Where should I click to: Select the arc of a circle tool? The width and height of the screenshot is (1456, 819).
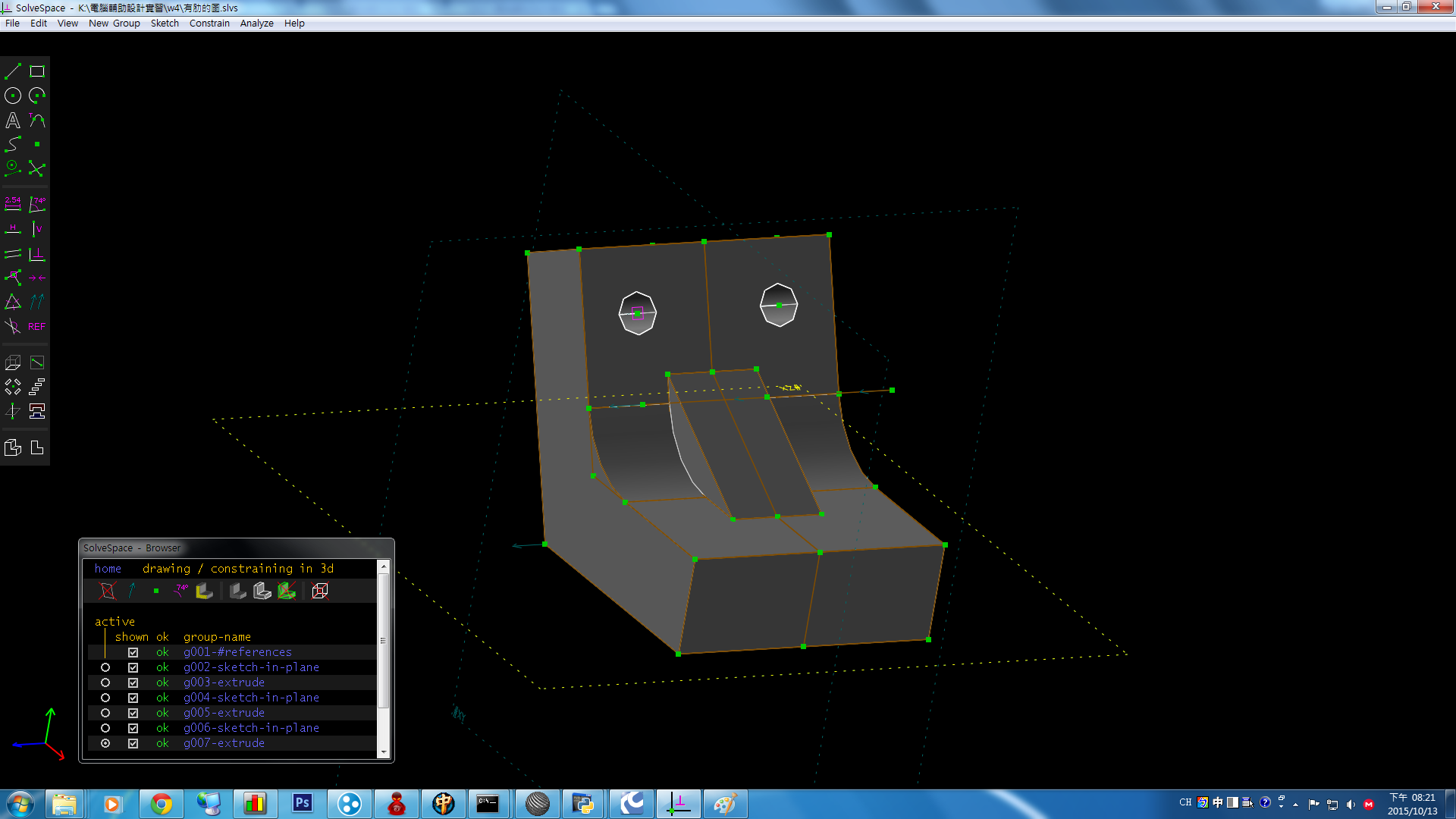pyautogui.click(x=37, y=96)
